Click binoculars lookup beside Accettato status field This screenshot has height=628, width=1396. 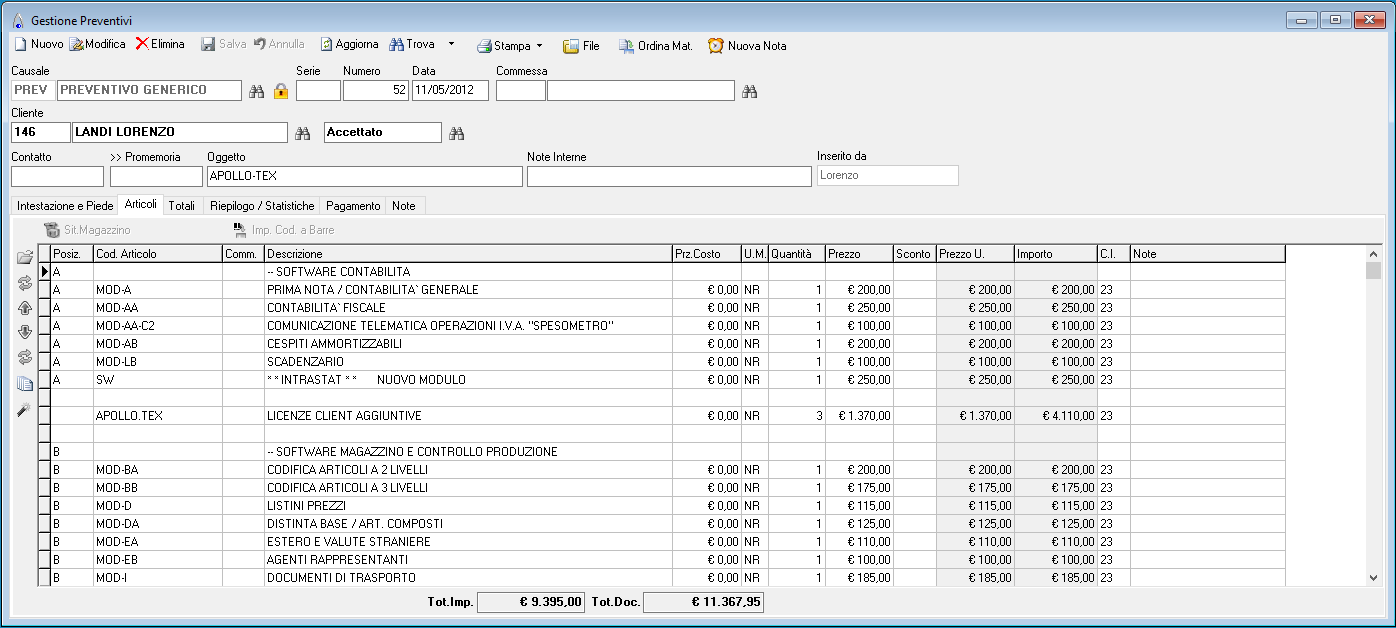pyautogui.click(x=457, y=133)
